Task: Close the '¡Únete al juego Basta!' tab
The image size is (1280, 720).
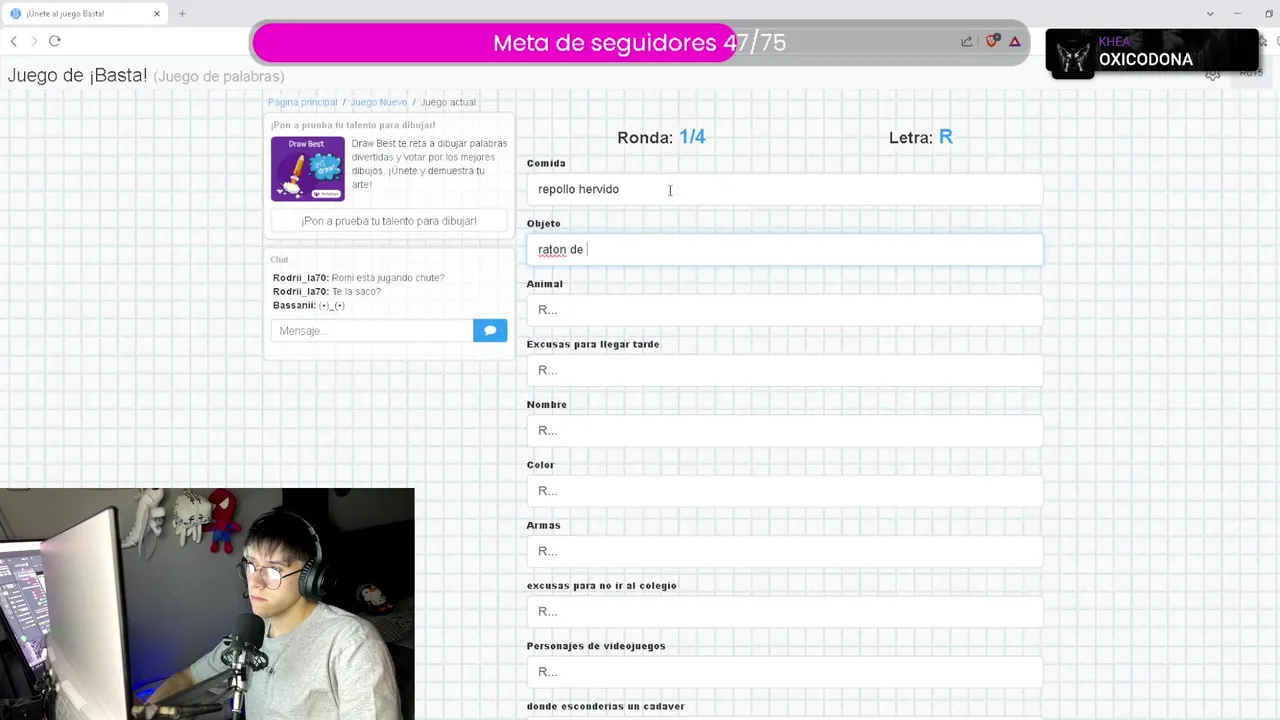Action: (x=157, y=14)
